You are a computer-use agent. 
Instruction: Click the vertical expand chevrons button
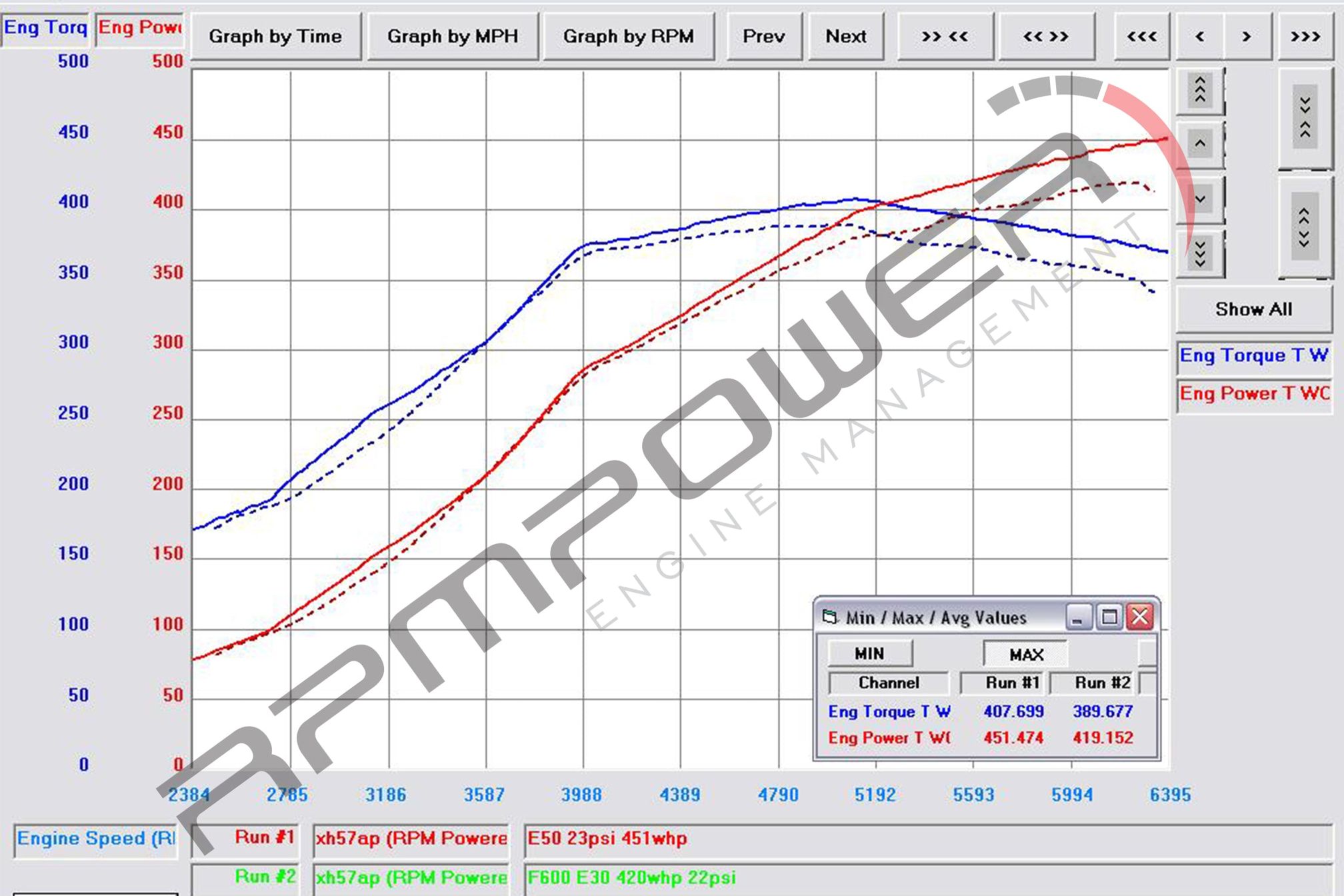click(1305, 227)
